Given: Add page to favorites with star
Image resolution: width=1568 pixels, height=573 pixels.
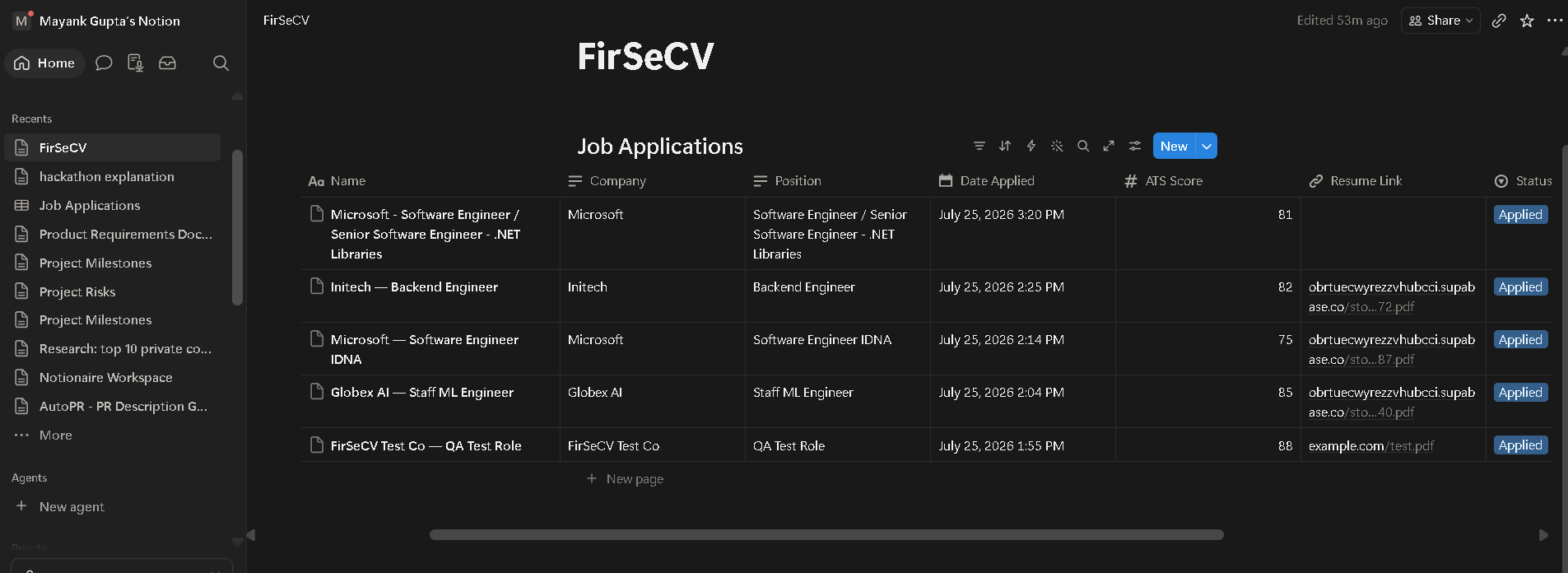Looking at the screenshot, I should (1527, 21).
